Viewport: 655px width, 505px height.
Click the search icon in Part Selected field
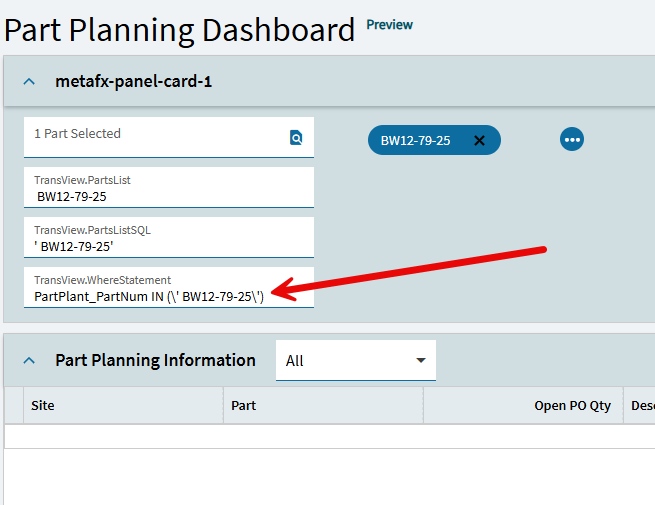pyautogui.click(x=296, y=138)
